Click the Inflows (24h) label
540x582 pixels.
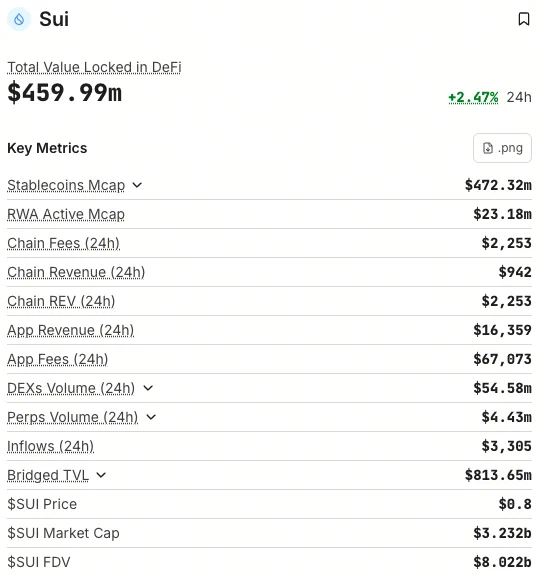[x=50, y=446]
